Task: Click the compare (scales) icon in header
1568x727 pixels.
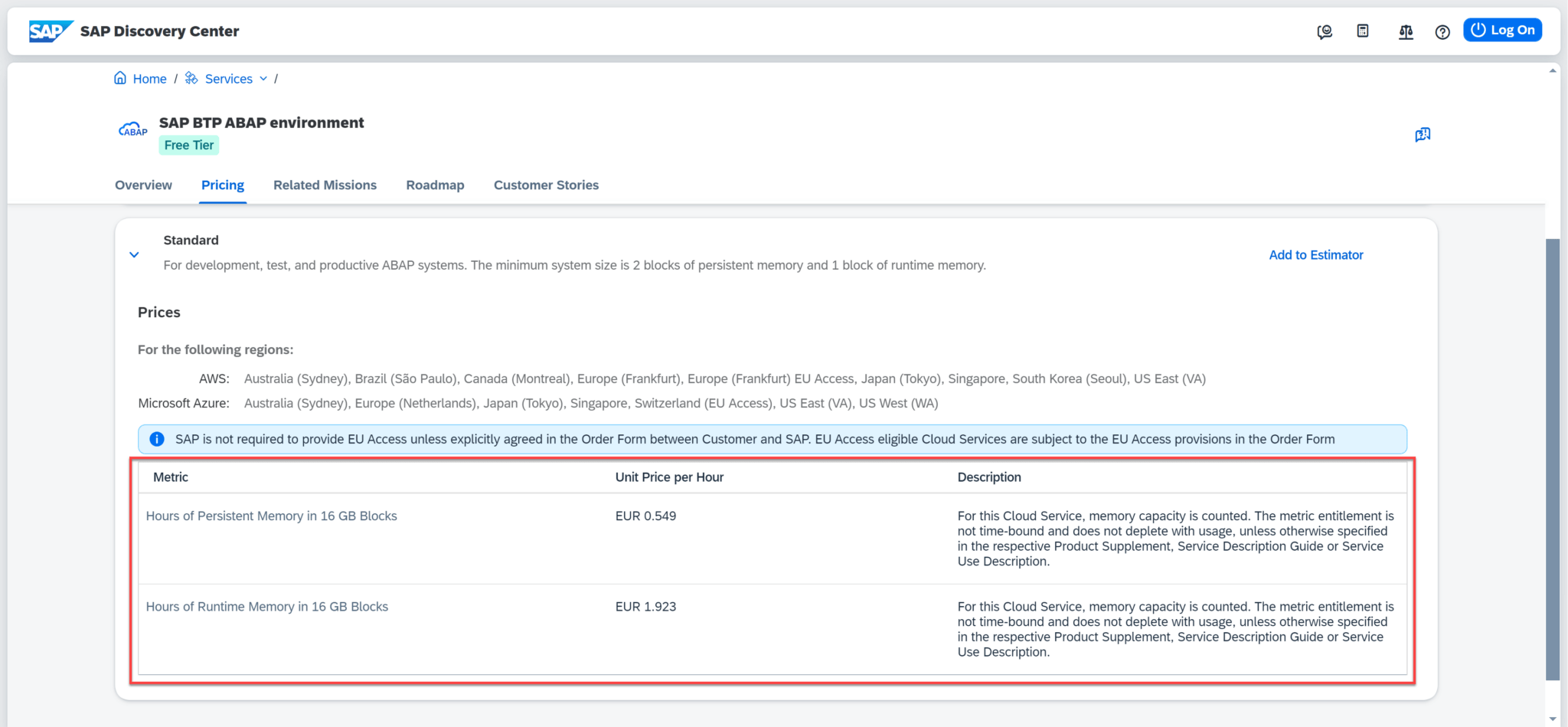Action: [x=1406, y=31]
